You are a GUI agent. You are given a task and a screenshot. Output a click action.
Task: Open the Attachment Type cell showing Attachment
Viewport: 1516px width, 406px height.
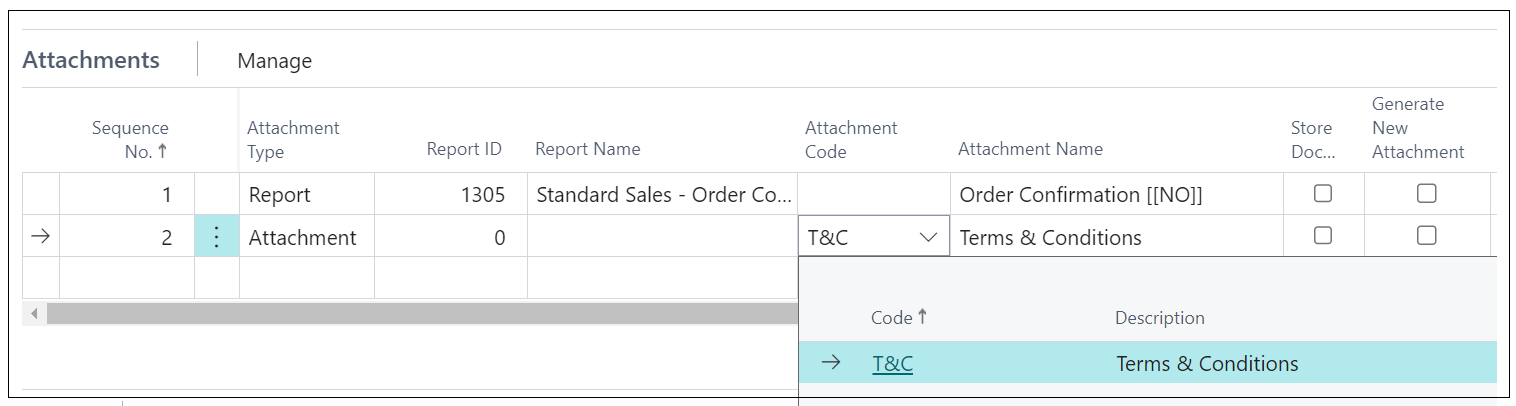(x=307, y=237)
